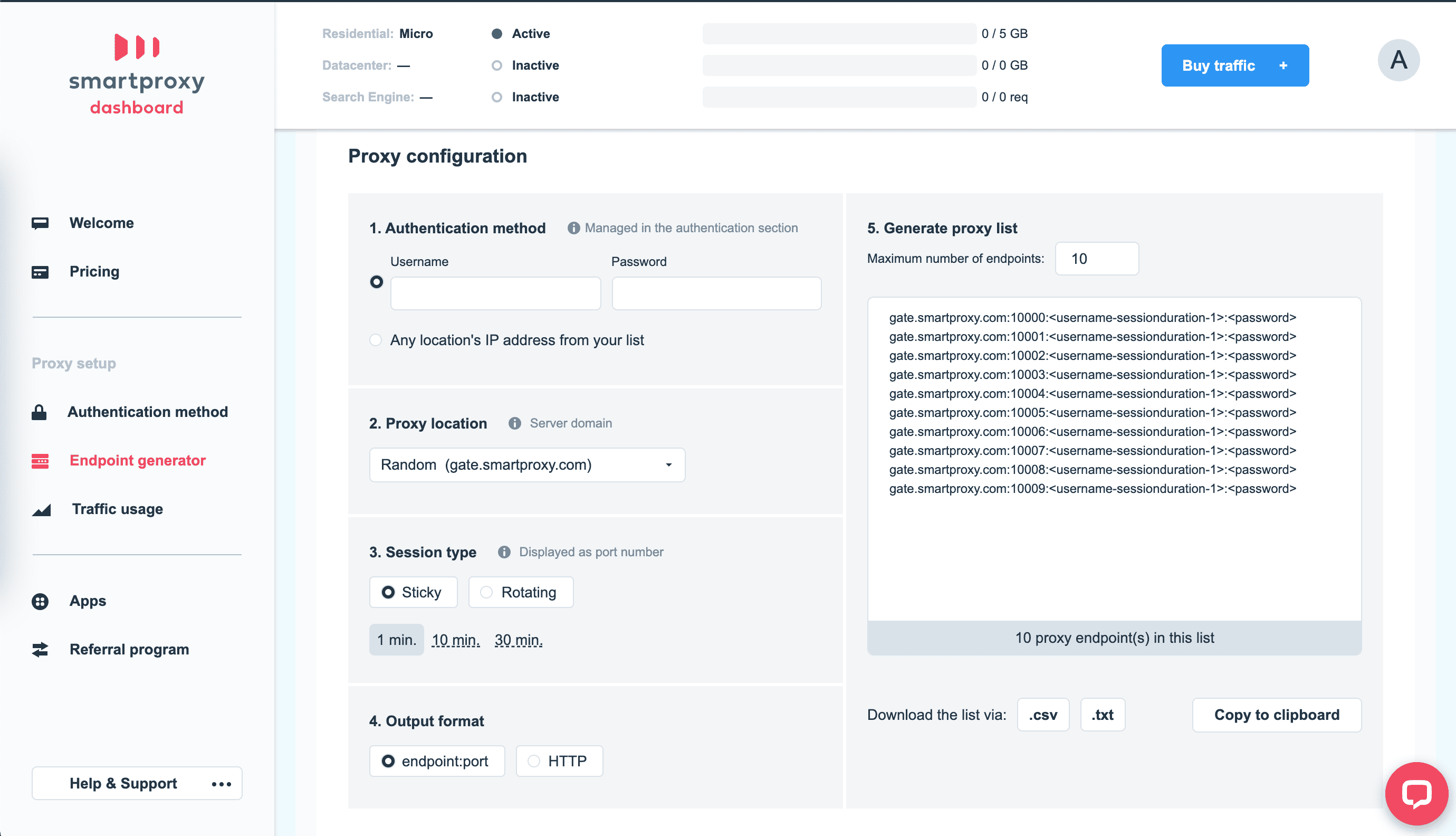Download the list as .txt
The image size is (1456, 836).
(1103, 715)
